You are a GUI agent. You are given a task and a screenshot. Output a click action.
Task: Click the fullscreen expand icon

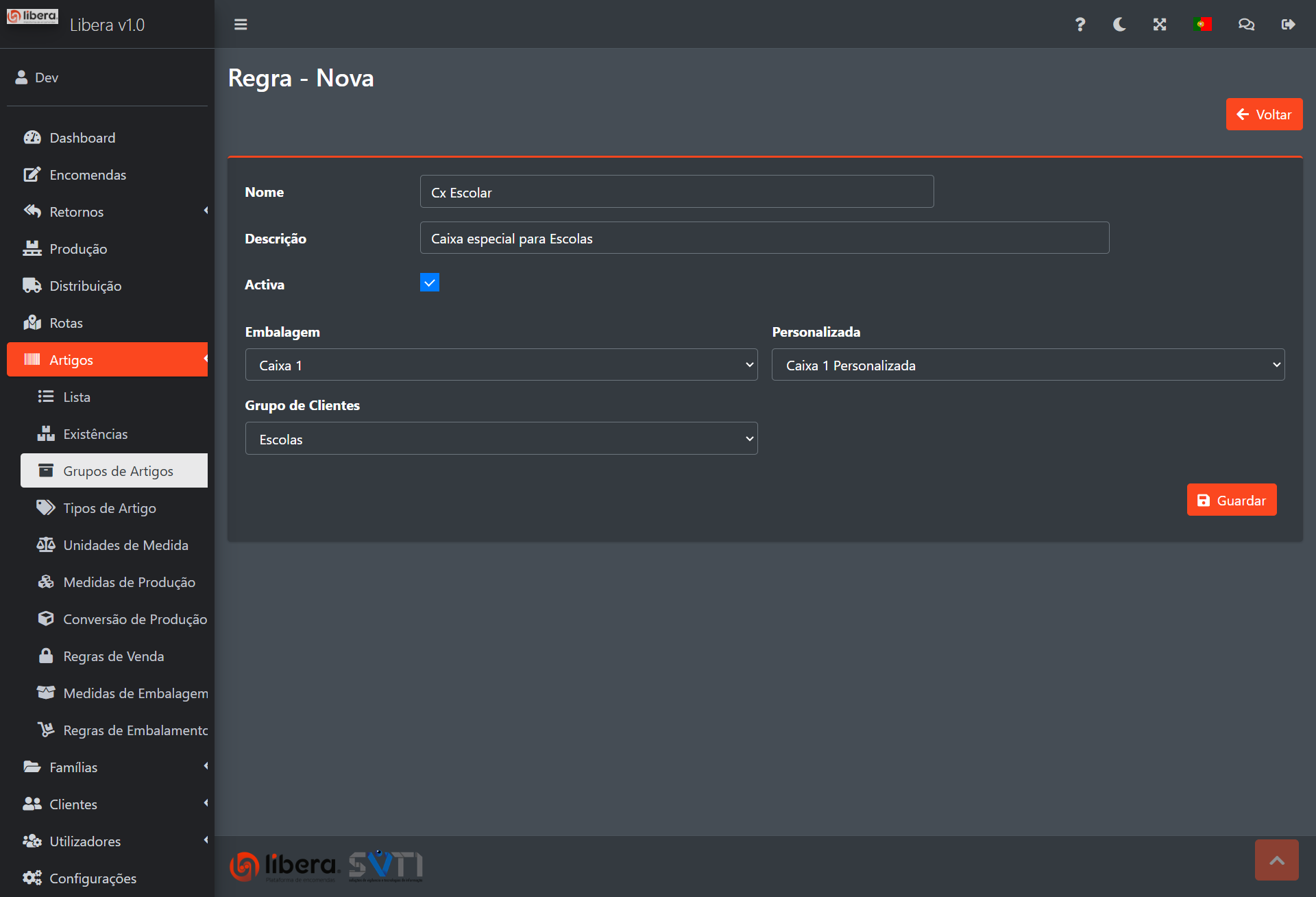1159,25
